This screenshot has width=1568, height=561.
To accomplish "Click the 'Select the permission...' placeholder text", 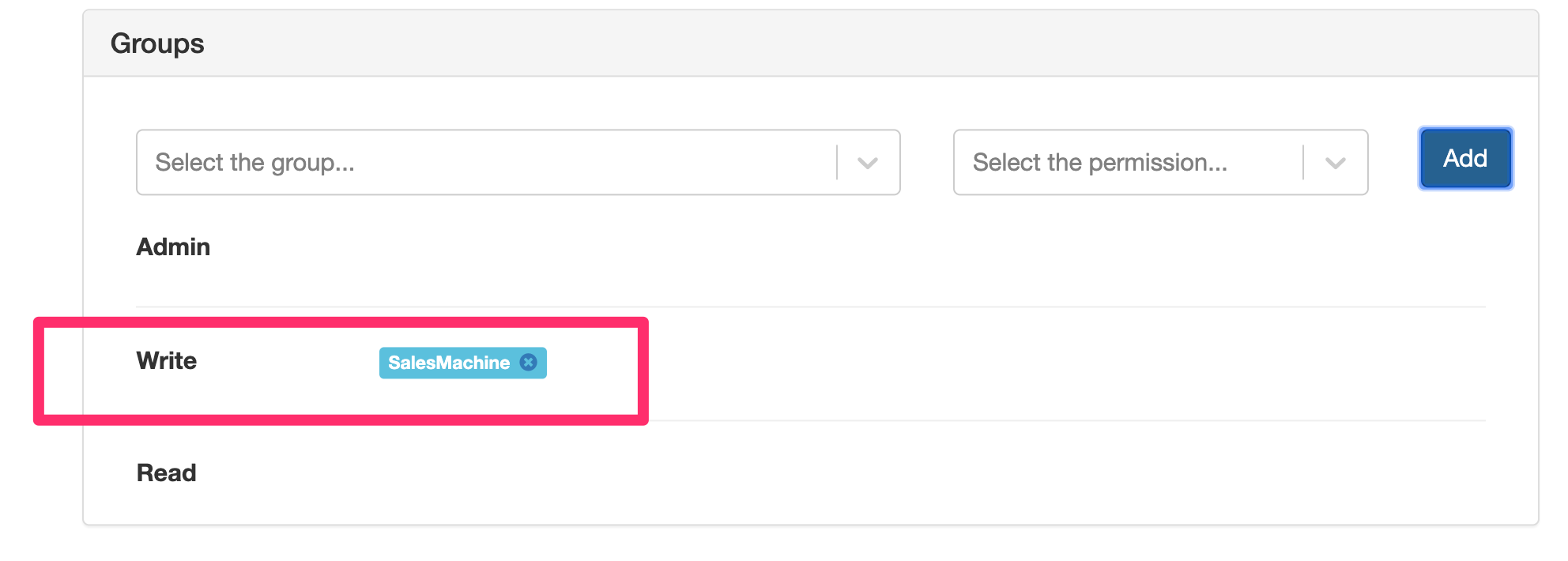I will (x=1099, y=163).
